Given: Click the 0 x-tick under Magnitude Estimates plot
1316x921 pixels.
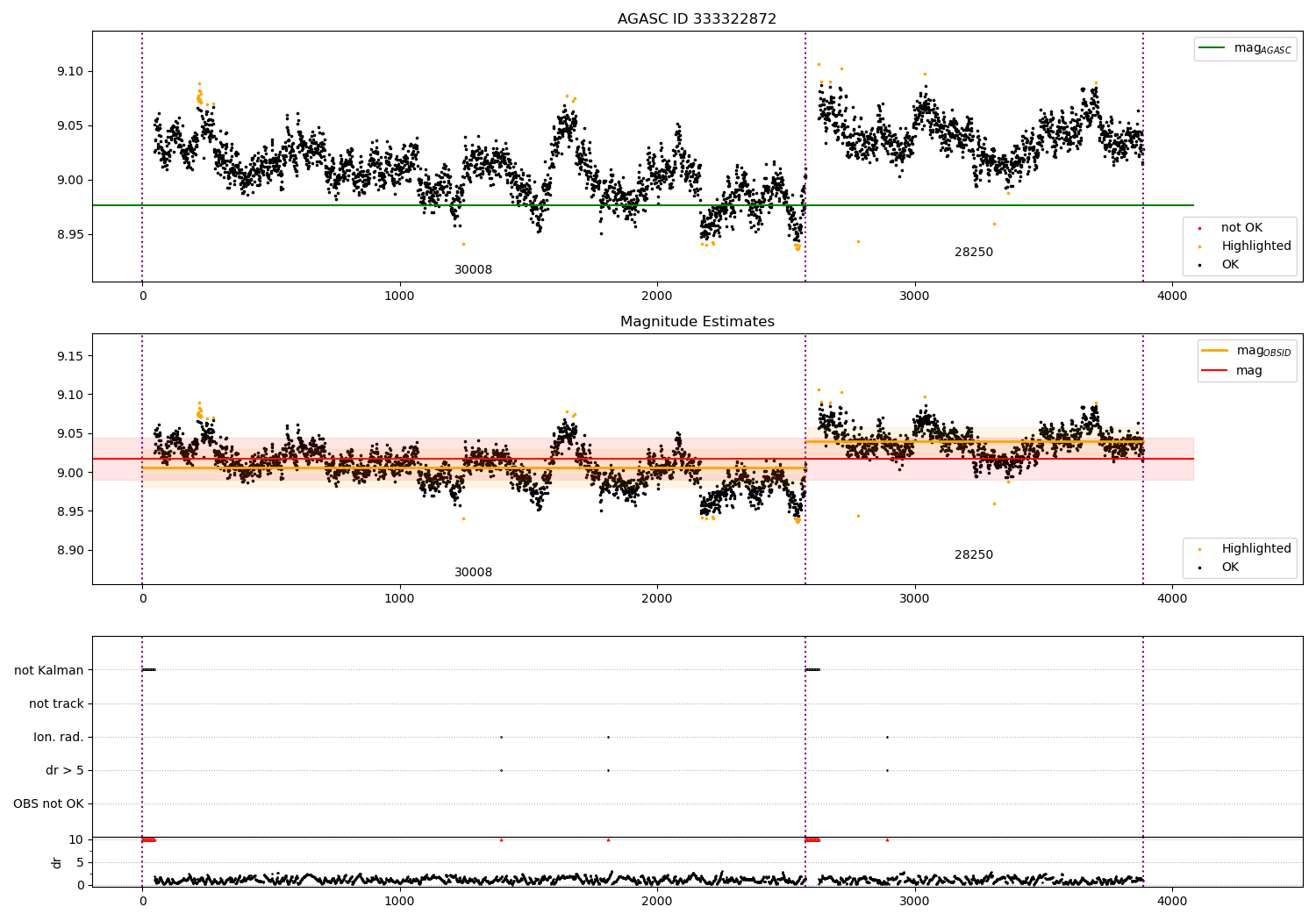Looking at the screenshot, I should 142,598.
